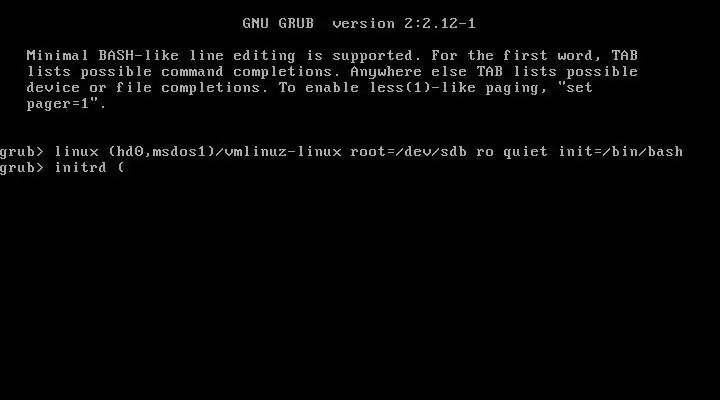Click the GNU GRUB version title text

click(359, 23)
